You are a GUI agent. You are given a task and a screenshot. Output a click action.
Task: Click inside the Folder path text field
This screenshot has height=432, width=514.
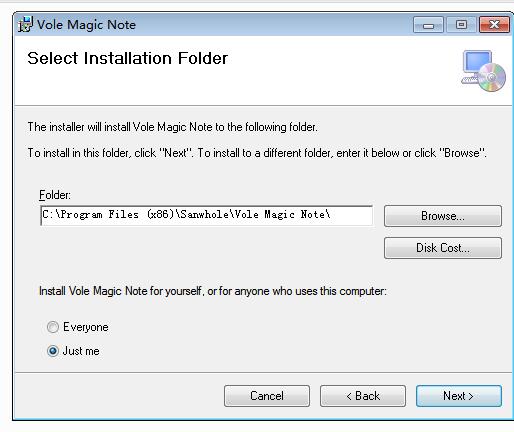coord(206,215)
